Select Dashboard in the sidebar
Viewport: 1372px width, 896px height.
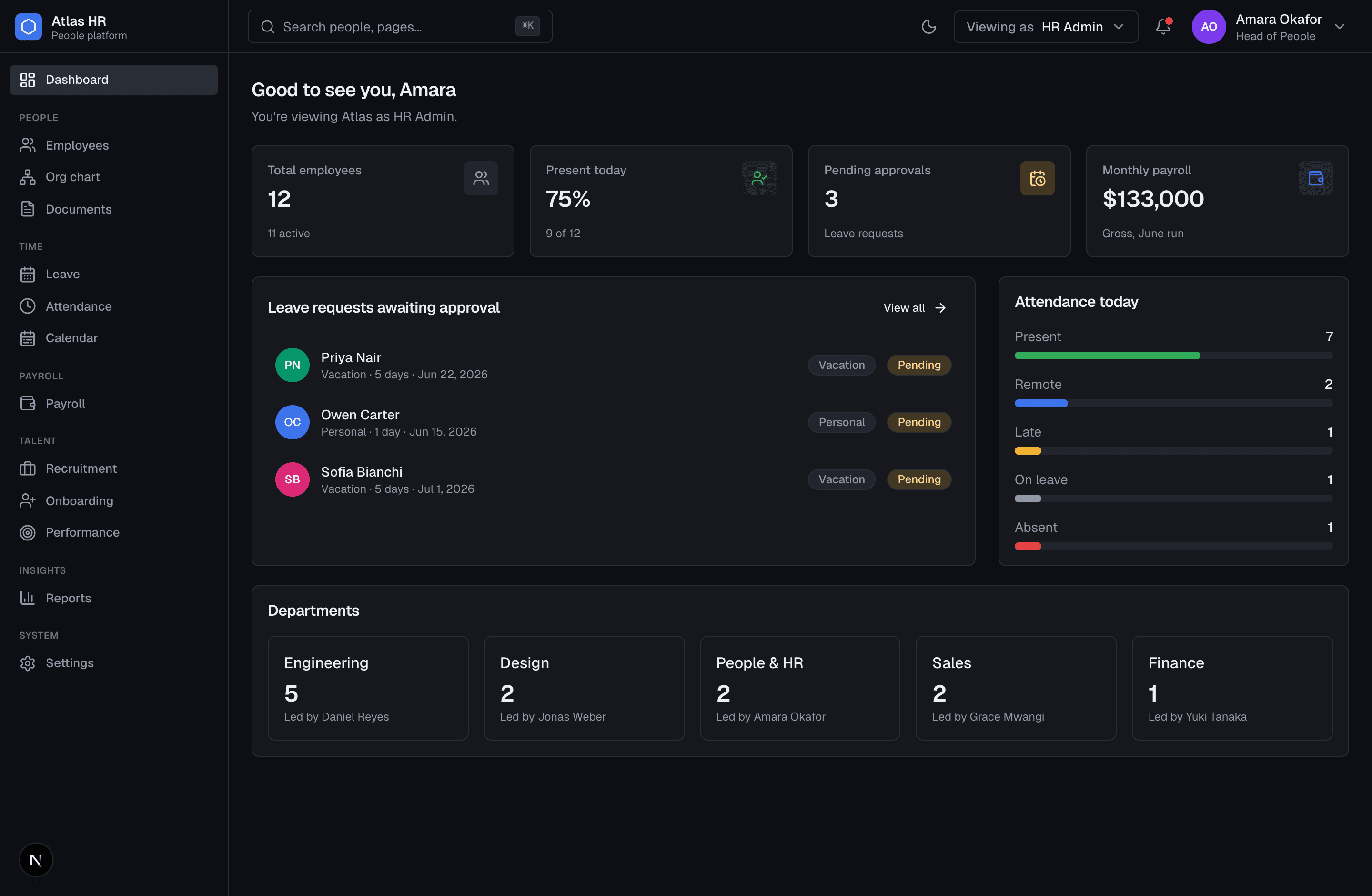113,80
